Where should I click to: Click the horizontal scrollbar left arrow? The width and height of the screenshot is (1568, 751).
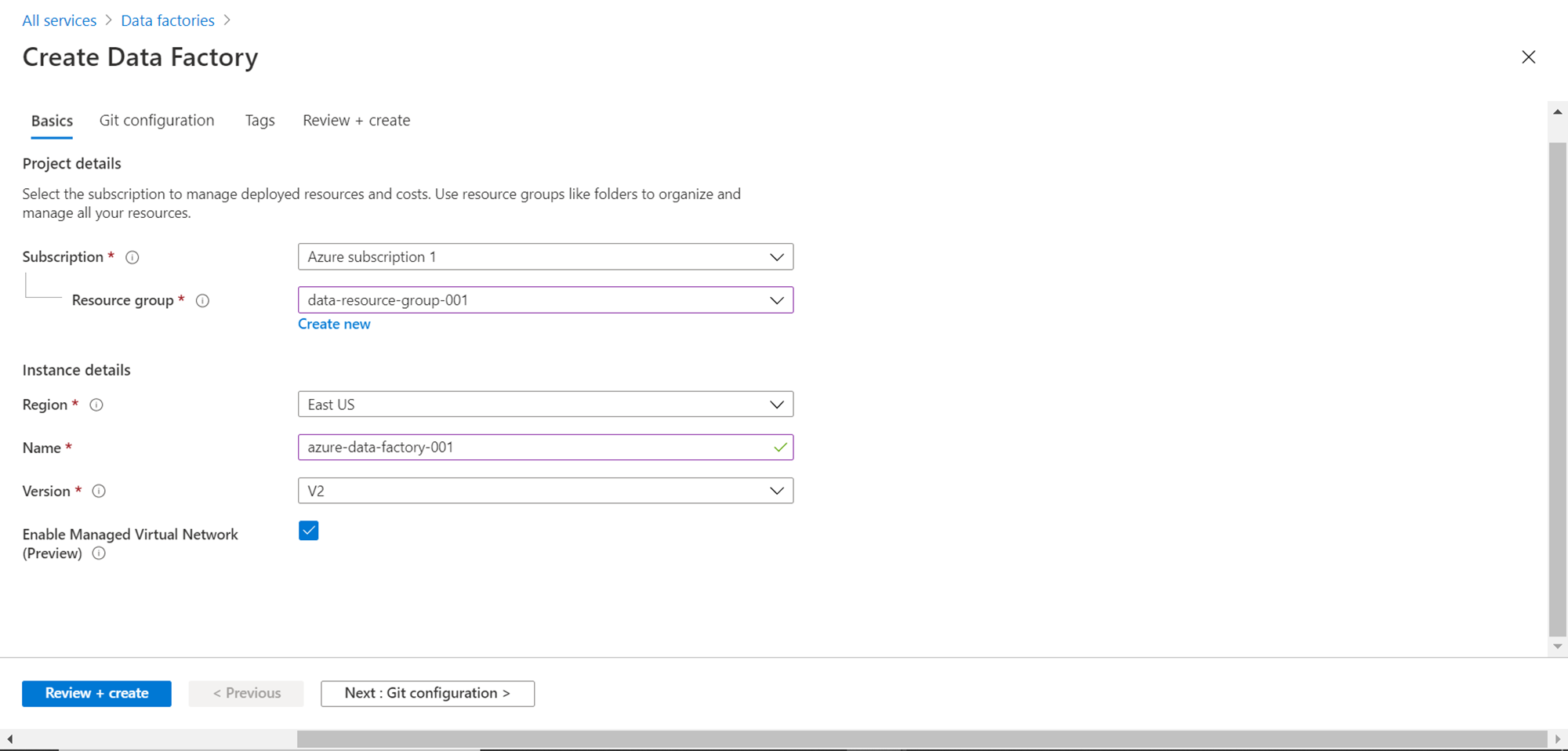pyautogui.click(x=9, y=738)
